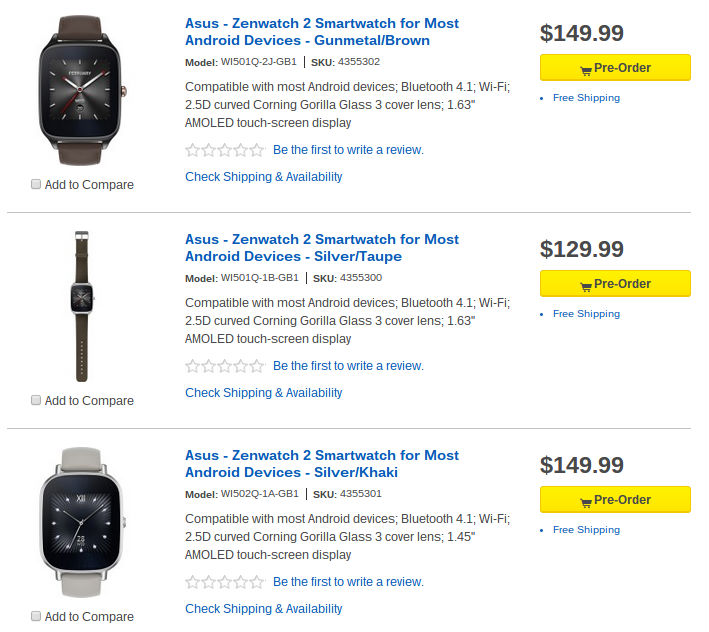
Task: Click the star rating icons for Silver/Khaki watch
Action: [225, 582]
